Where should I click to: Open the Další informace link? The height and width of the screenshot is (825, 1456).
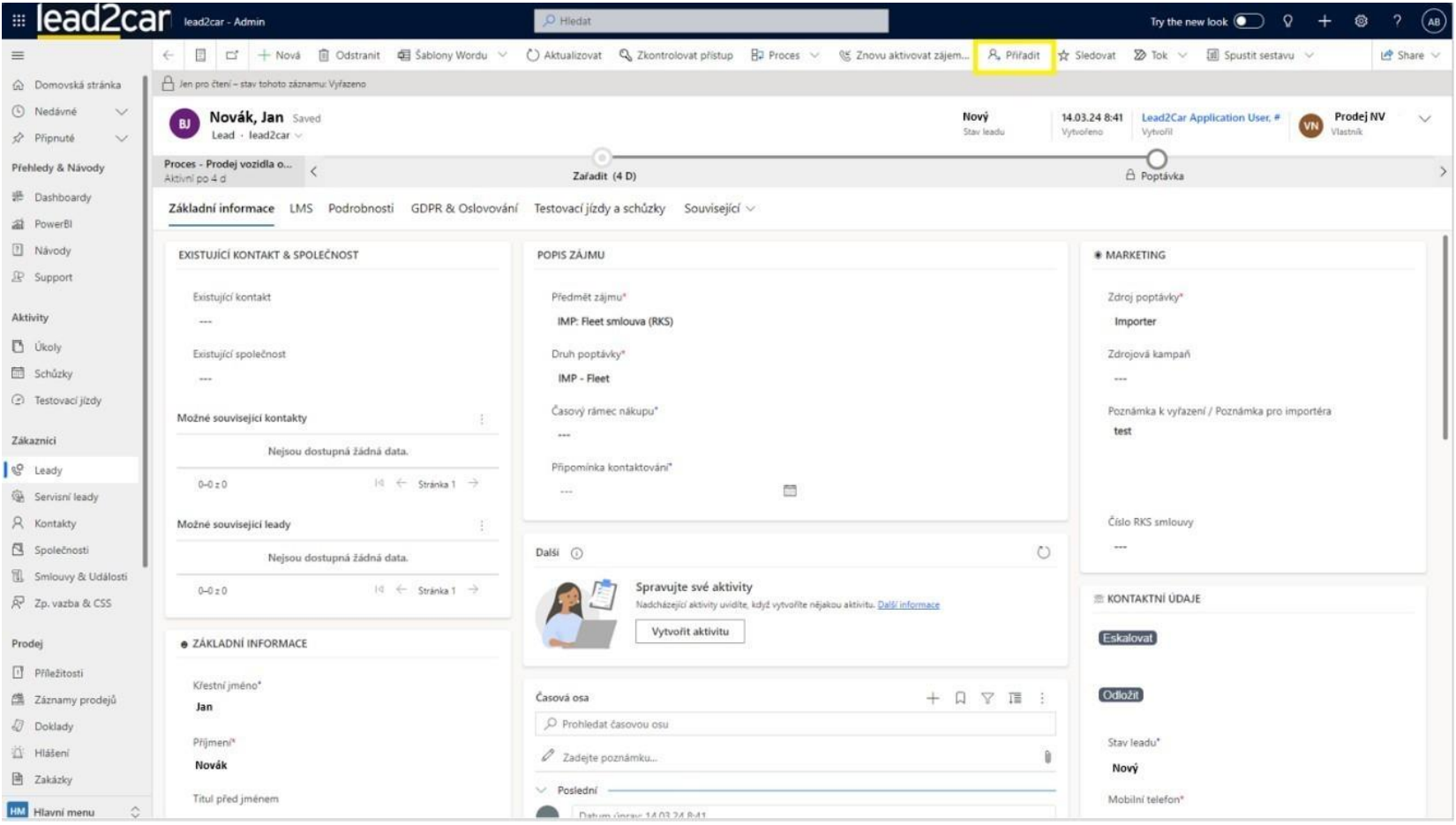(x=908, y=605)
